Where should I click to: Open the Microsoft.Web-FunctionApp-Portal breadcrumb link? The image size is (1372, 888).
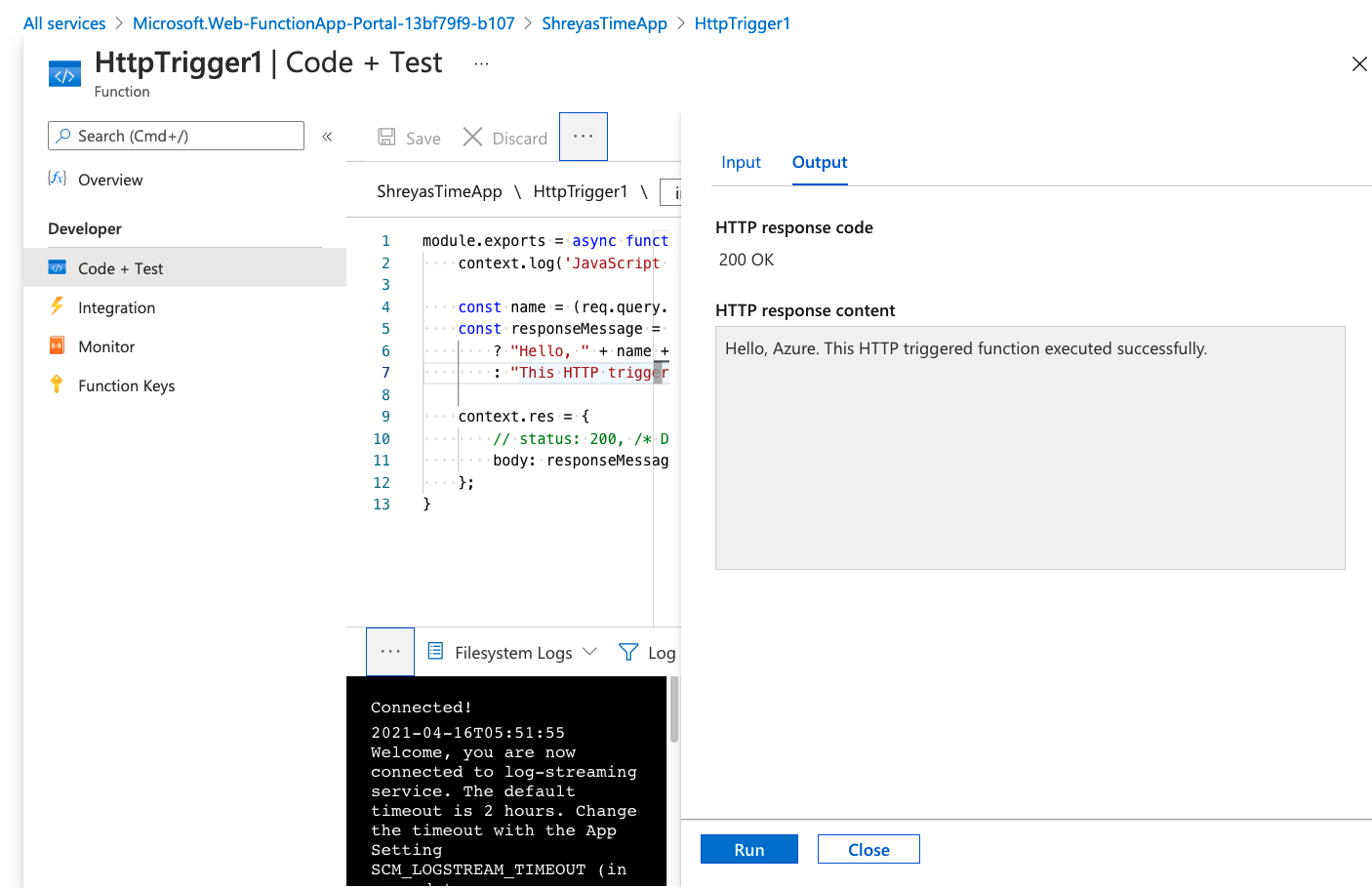(324, 23)
